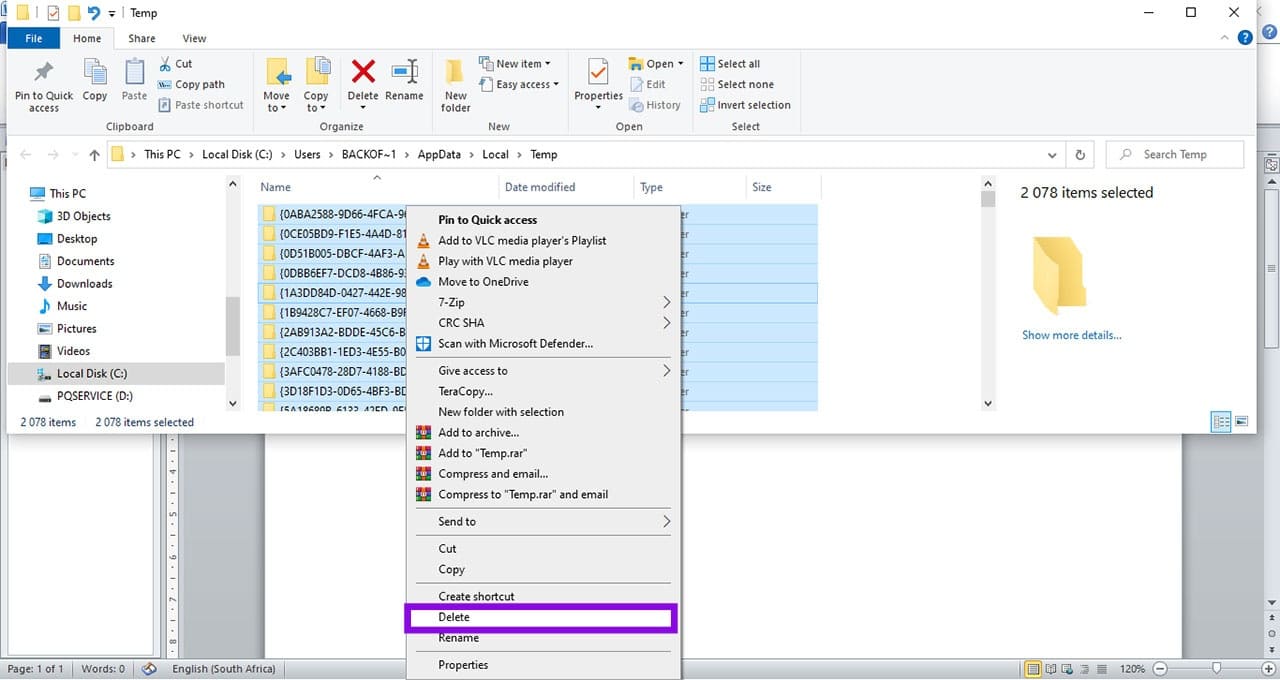Click History in the ribbon

655,105
